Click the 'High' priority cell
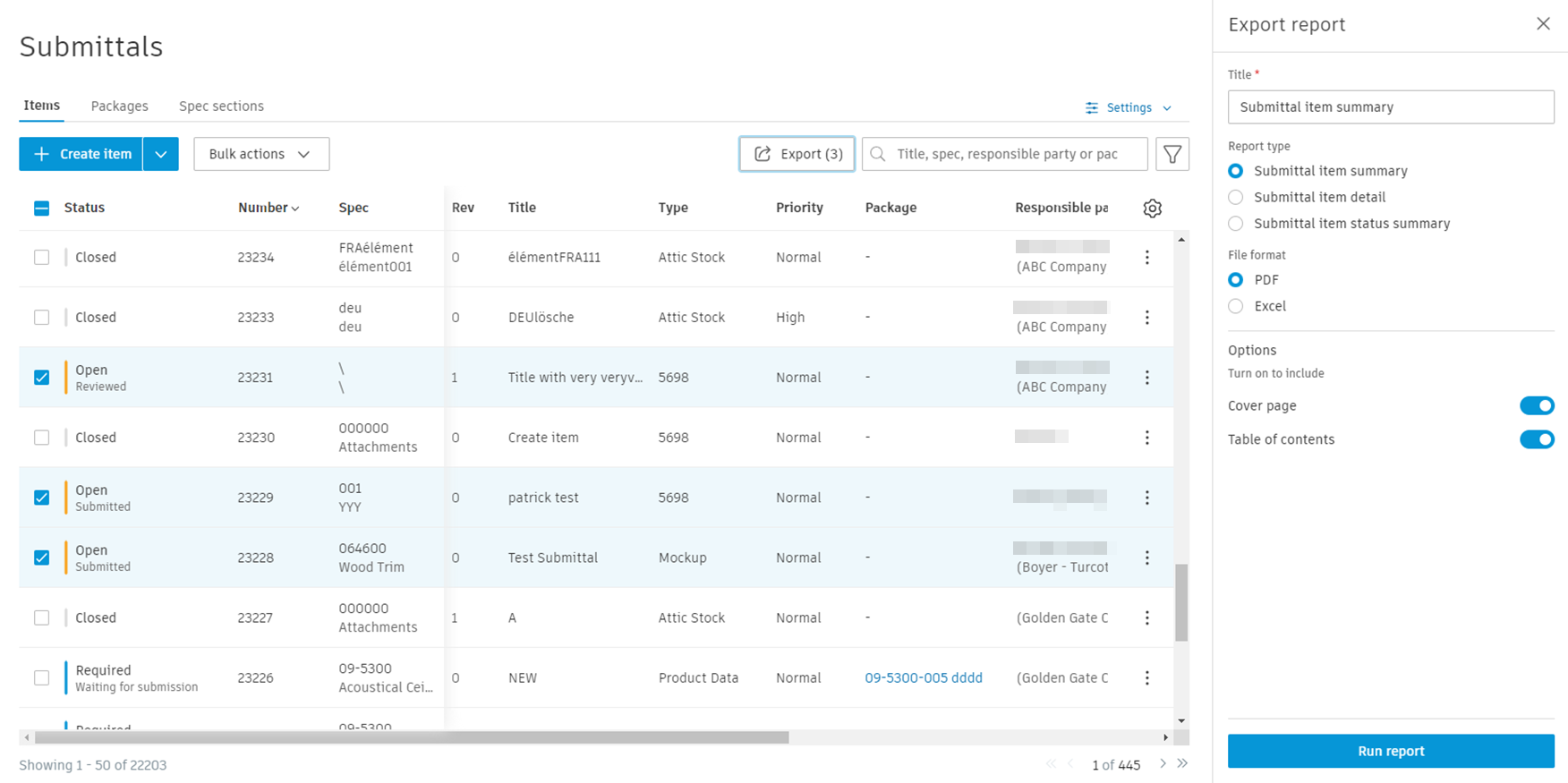 [790, 318]
